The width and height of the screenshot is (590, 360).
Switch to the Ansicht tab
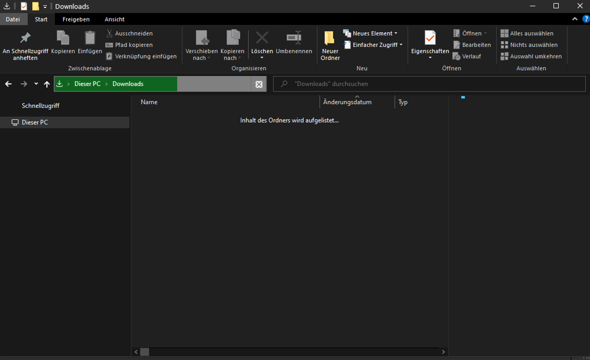(114, 19)
